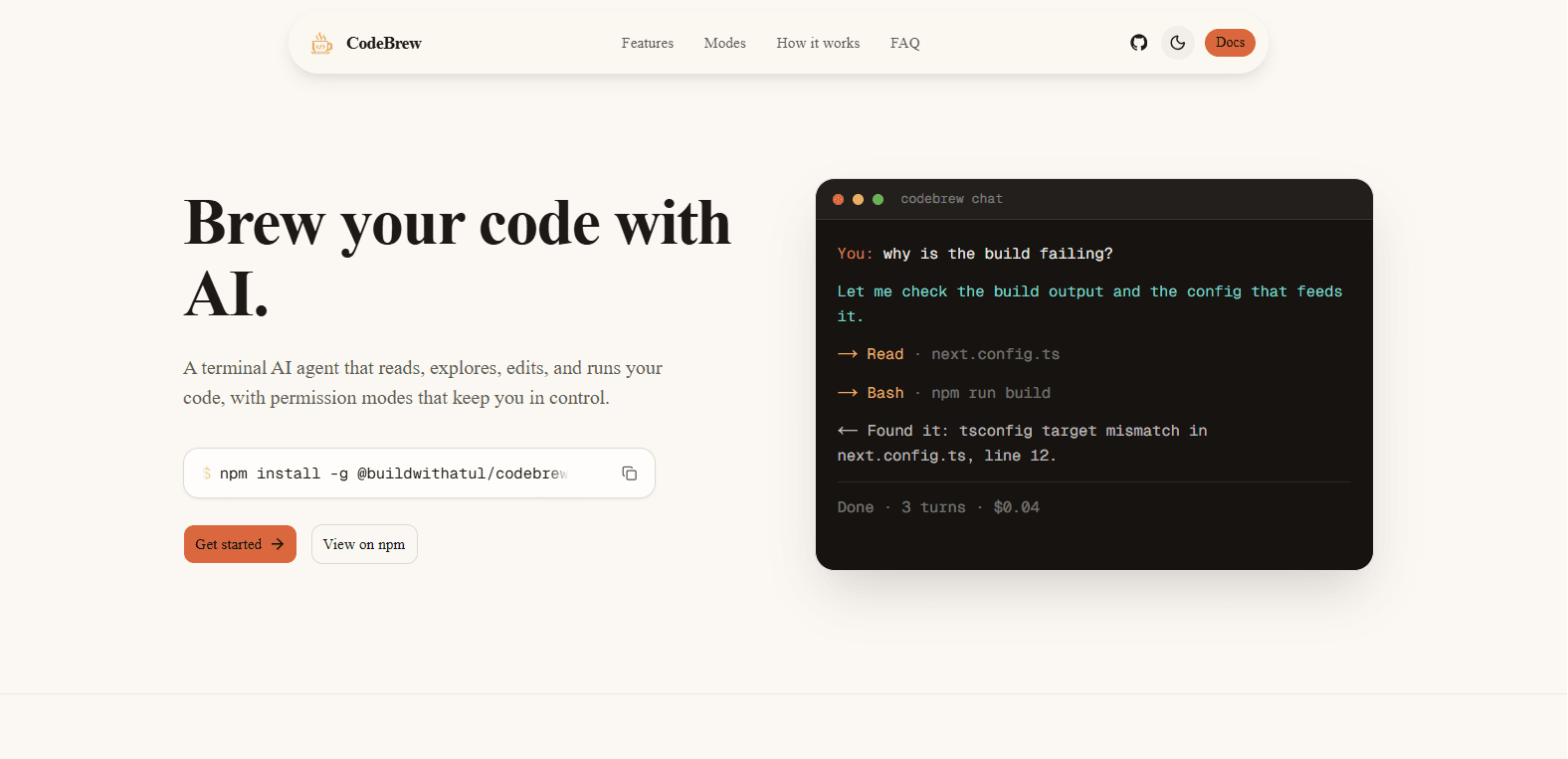The image size is (1568, 759).
Task: Open the FAQ nav link
Action: [x=905, y=43]
